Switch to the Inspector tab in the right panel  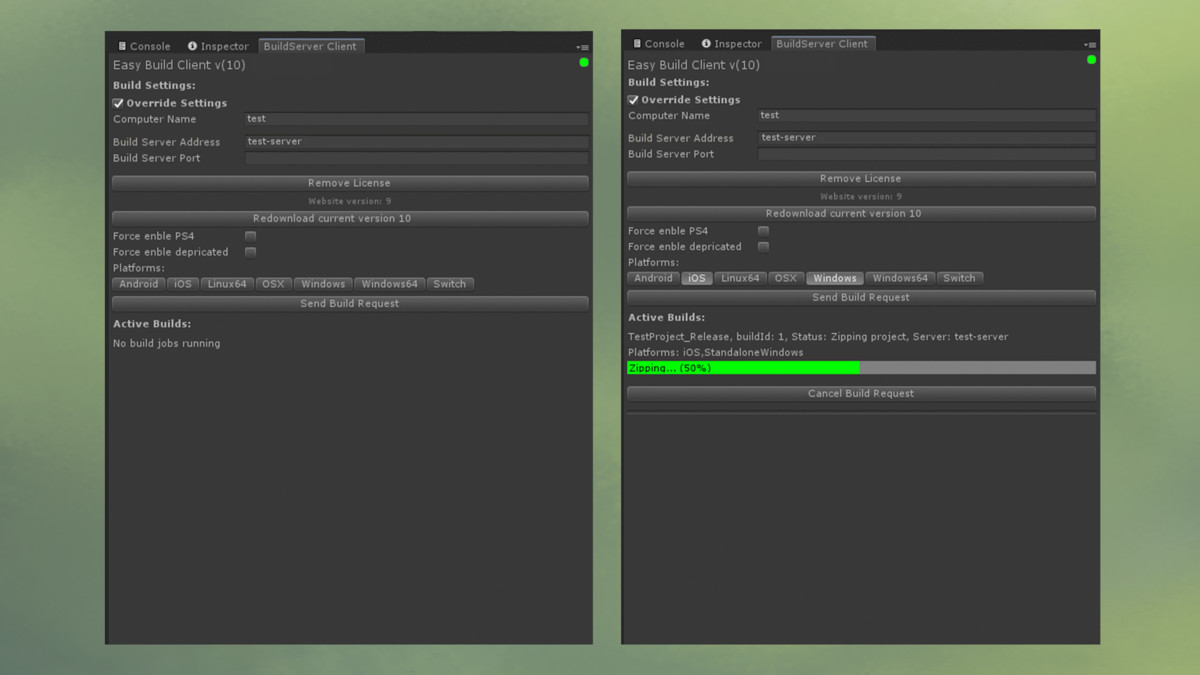731,44
